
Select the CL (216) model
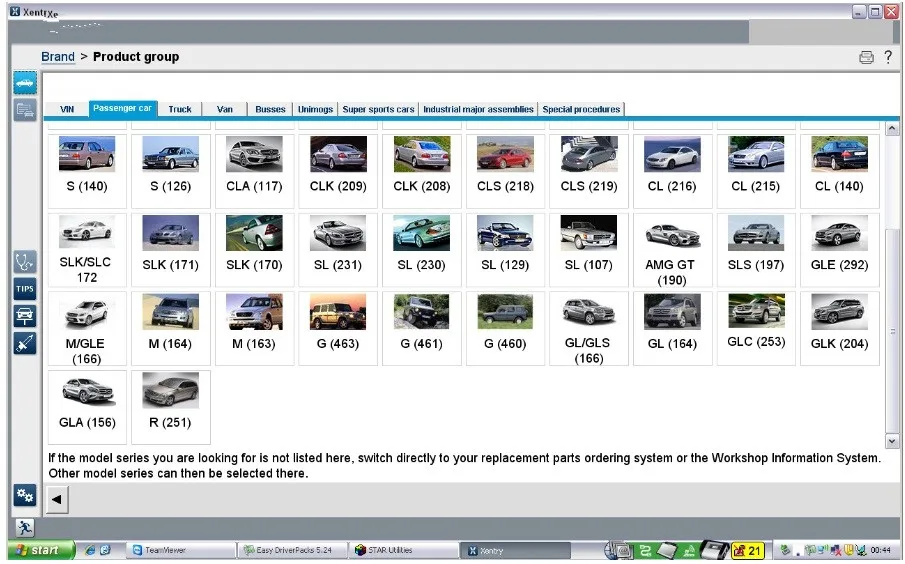pyautogui.click(x=672, y=171)
